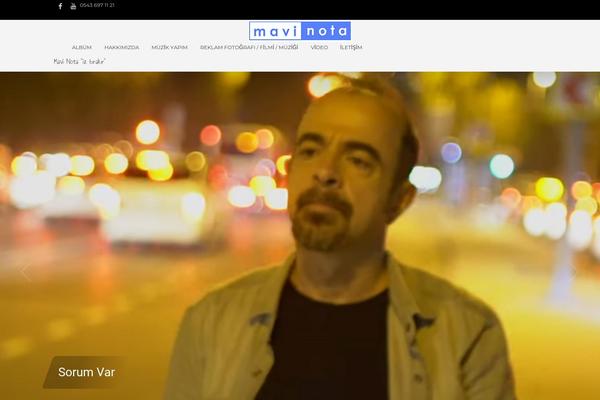
Task: Show previous slide with left arrow
Action: pos(26,271)
